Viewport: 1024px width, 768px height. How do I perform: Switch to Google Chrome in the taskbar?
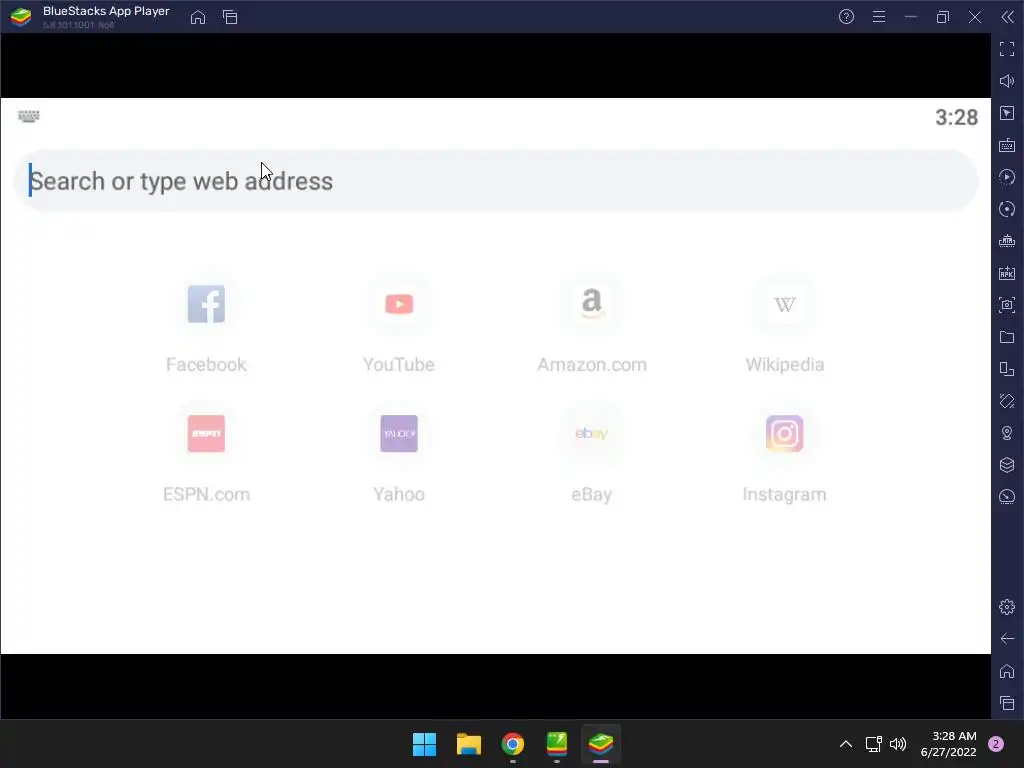pos(513,744)
